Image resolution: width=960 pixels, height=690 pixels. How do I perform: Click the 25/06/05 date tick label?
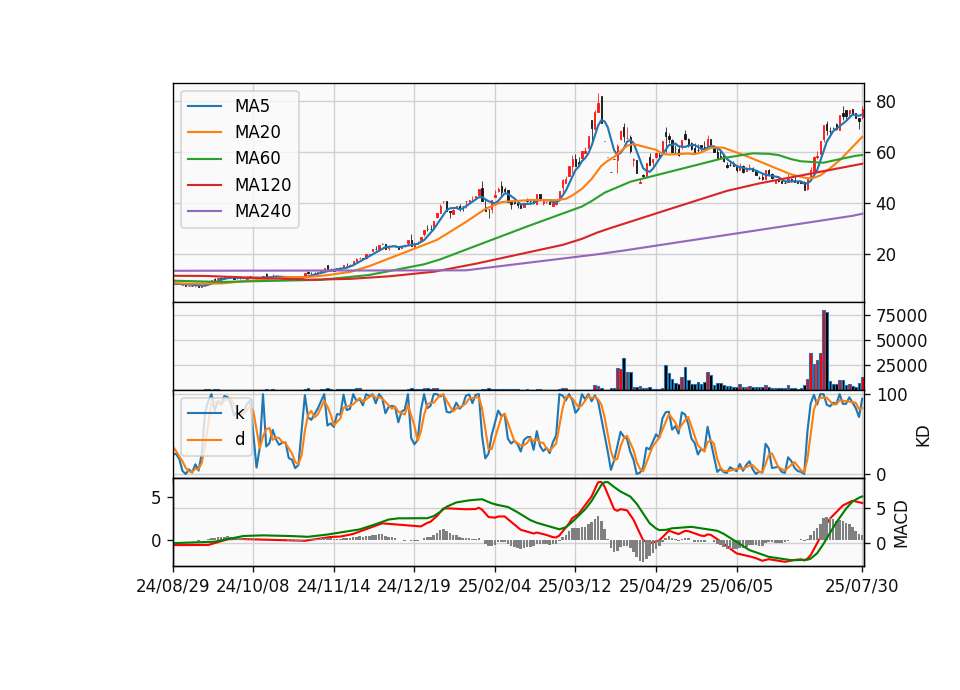click(x=737, y=587)
